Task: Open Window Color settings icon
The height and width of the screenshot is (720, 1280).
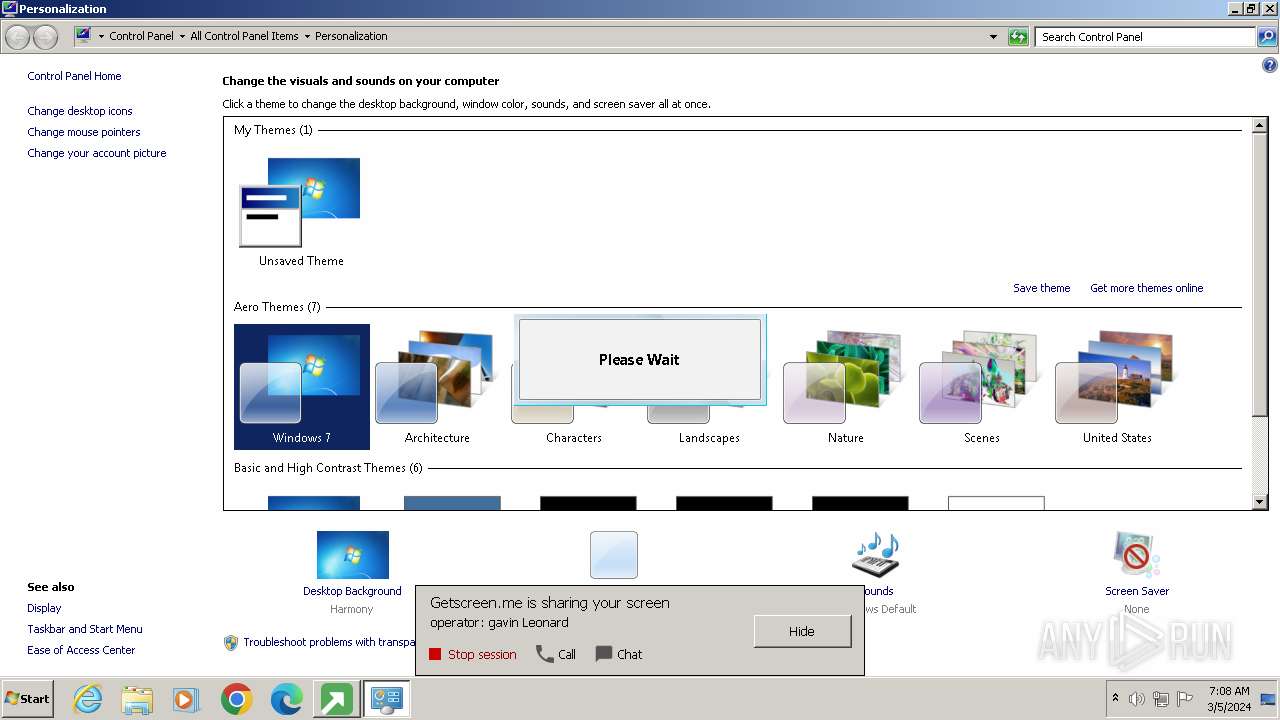Action: (x=613, y=555)
